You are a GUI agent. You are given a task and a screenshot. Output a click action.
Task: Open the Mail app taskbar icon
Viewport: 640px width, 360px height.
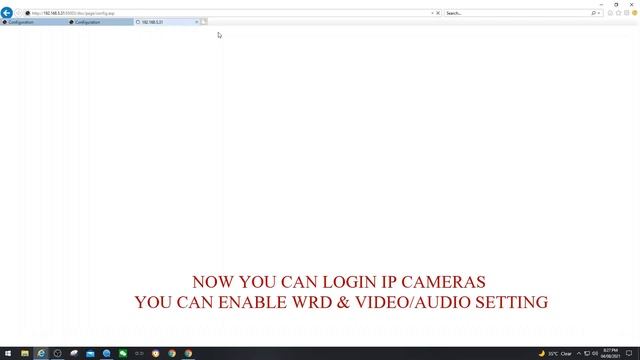click(x=90, y=353)
